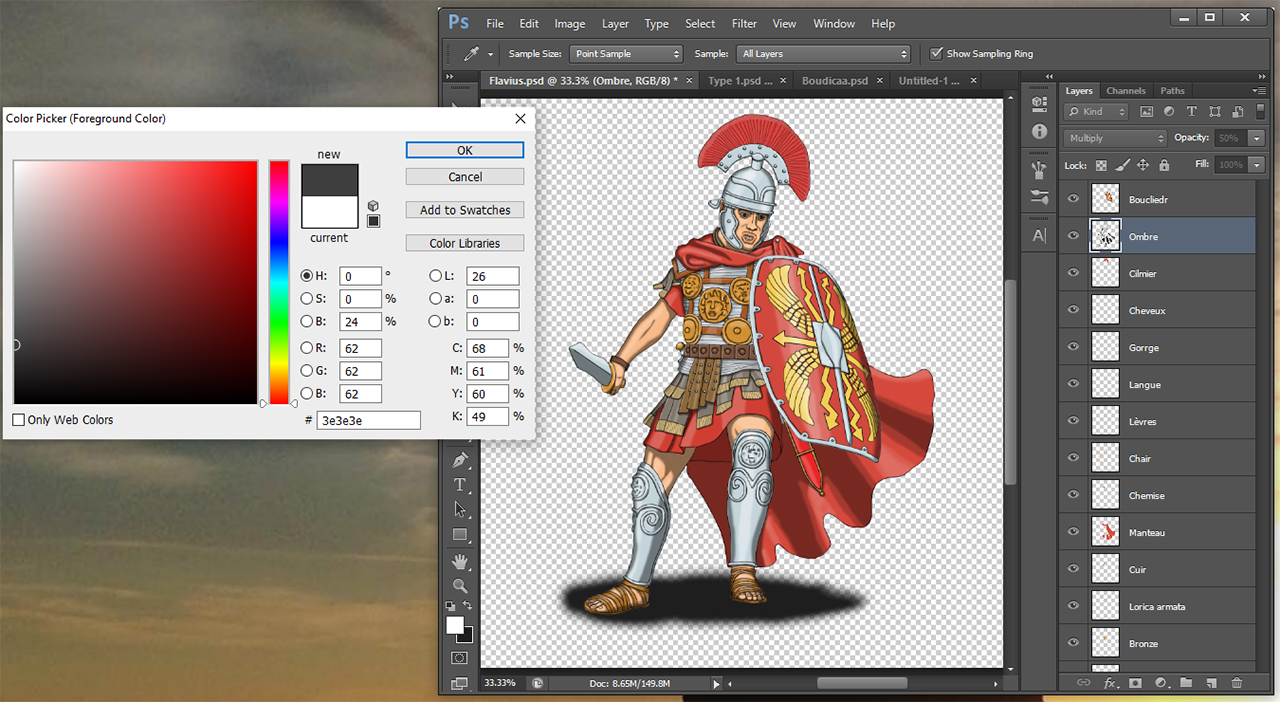Click the Add to Swatches button
The image size is (1280, 702).
465,210
